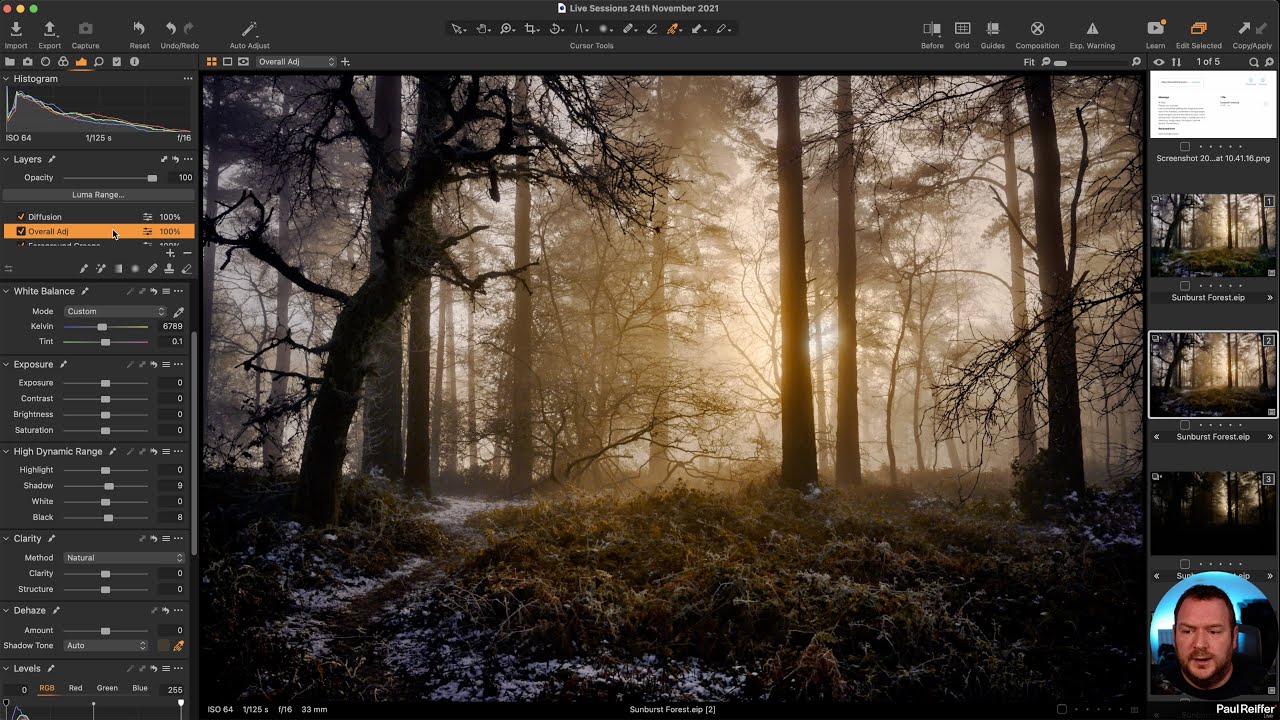Screen dimensions: 1280x720
Task: Open the Color tool tab (three circles)
Action: pyautogui.click(x=63, y=62)
